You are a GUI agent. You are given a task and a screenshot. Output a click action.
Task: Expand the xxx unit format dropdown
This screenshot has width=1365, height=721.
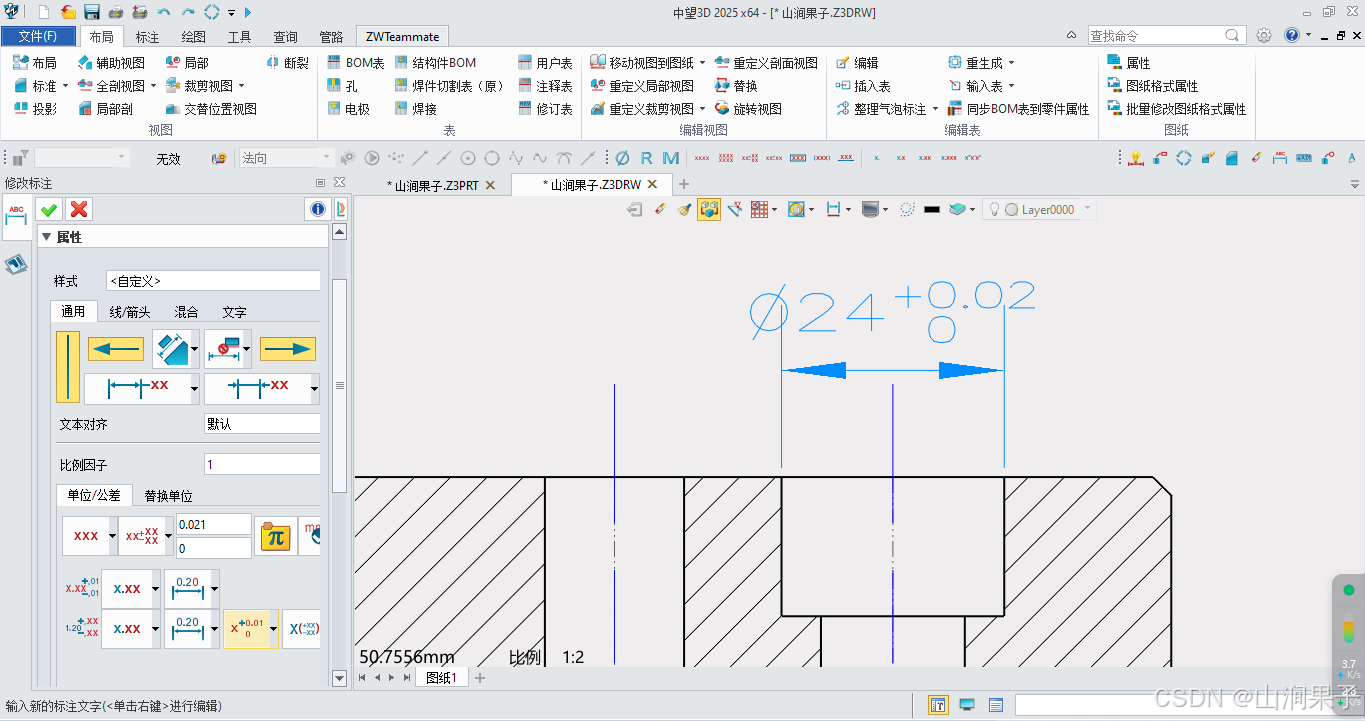112,536
